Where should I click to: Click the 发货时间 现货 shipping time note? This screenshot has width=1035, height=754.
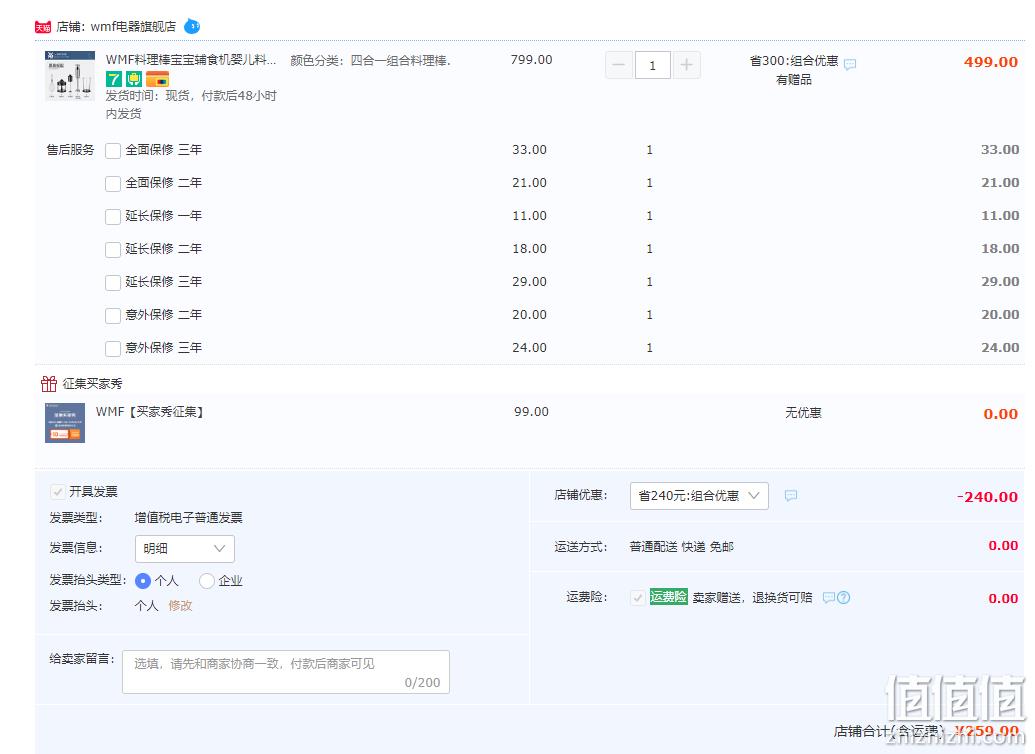click(191, 104)
